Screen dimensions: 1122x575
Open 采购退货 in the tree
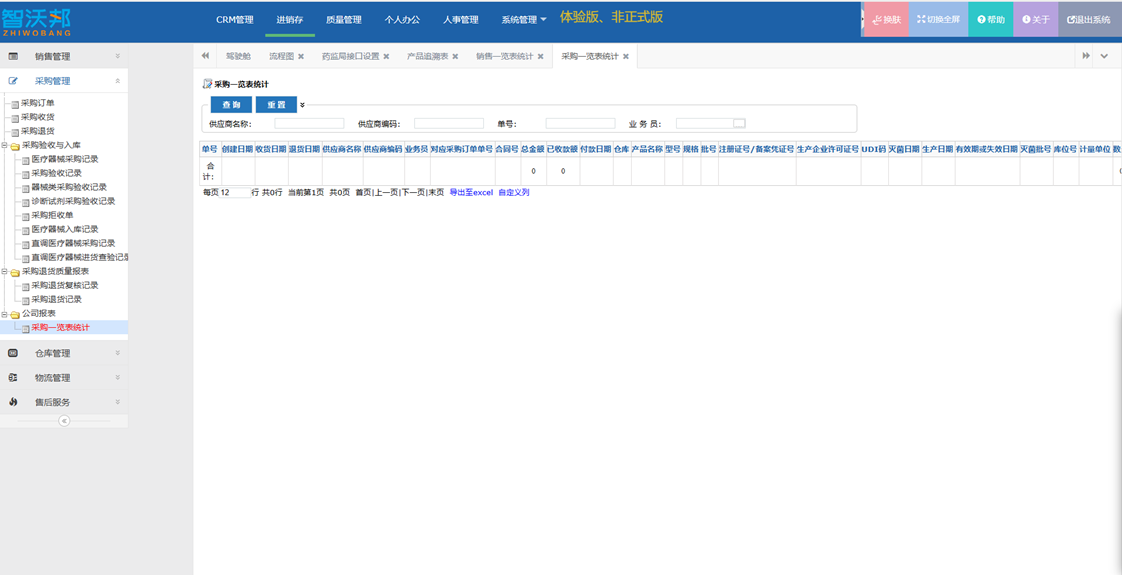(x=38, y=131)
